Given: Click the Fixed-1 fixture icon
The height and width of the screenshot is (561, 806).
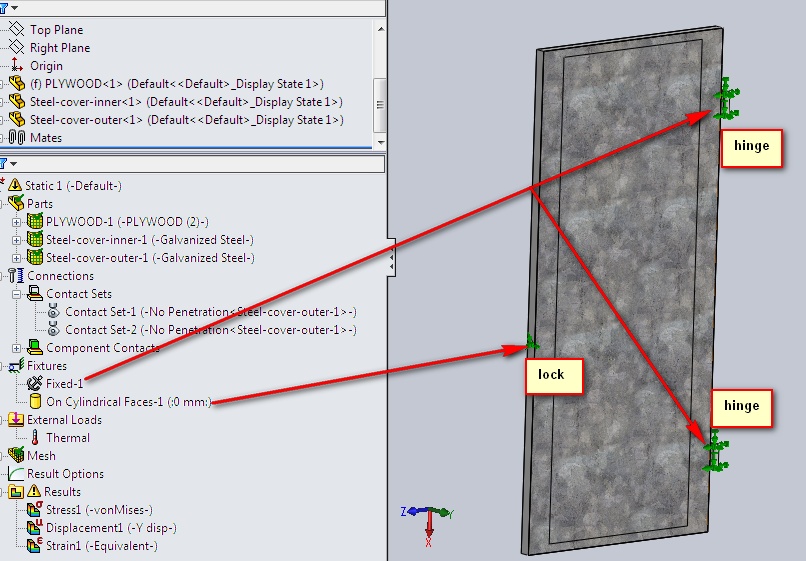Looking at the screenshot, I should tap(34, 383).
